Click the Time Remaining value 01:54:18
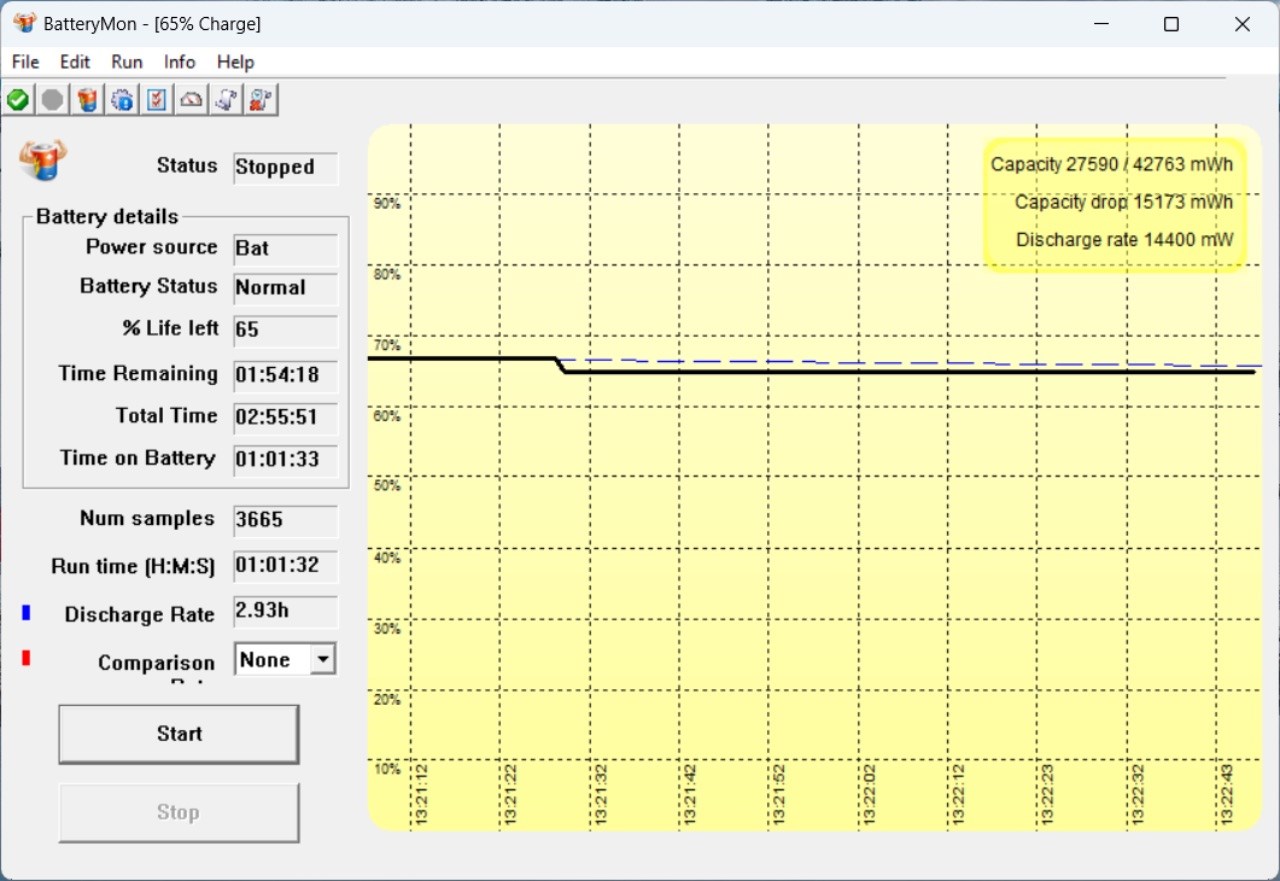 tap(286, 376)
